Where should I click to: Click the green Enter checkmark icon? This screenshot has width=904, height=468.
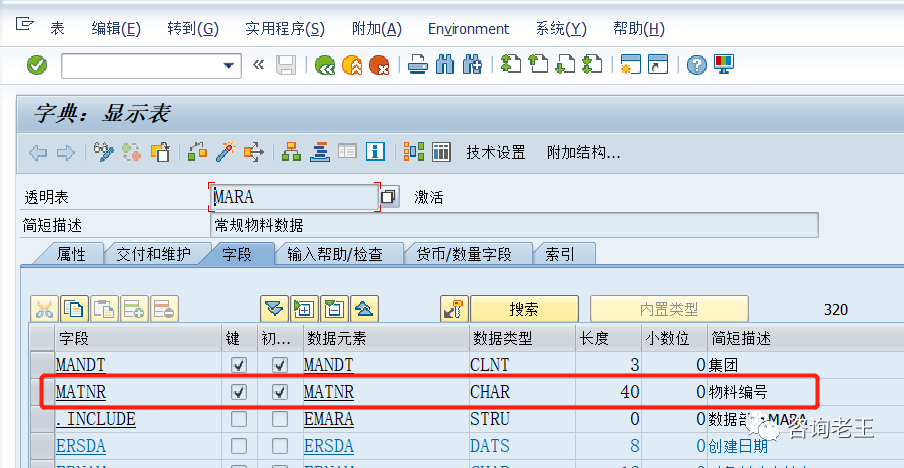pyautogui.click(x=37, y=65)
